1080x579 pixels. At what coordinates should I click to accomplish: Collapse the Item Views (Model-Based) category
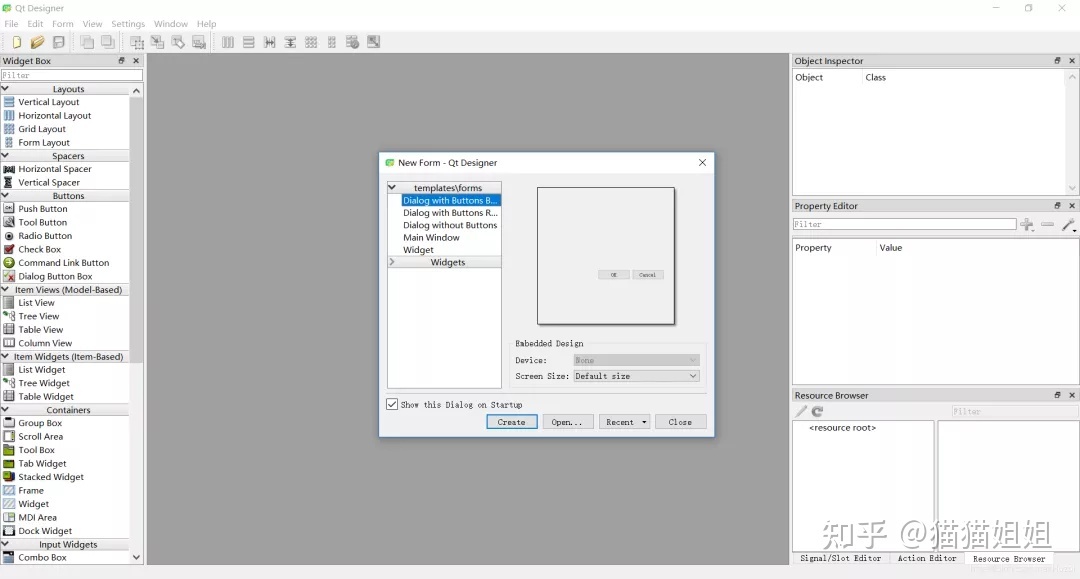6,290
